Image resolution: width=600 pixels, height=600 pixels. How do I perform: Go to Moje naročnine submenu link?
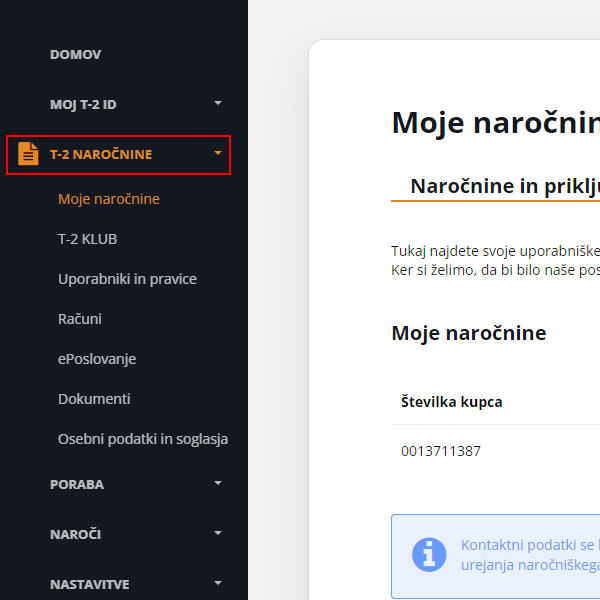coord(109,199)
